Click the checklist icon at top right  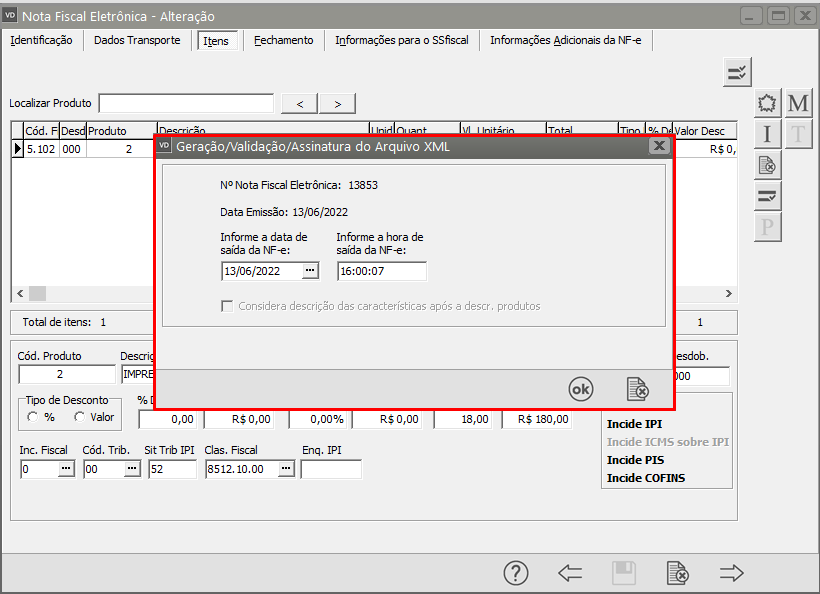[737, 72]
